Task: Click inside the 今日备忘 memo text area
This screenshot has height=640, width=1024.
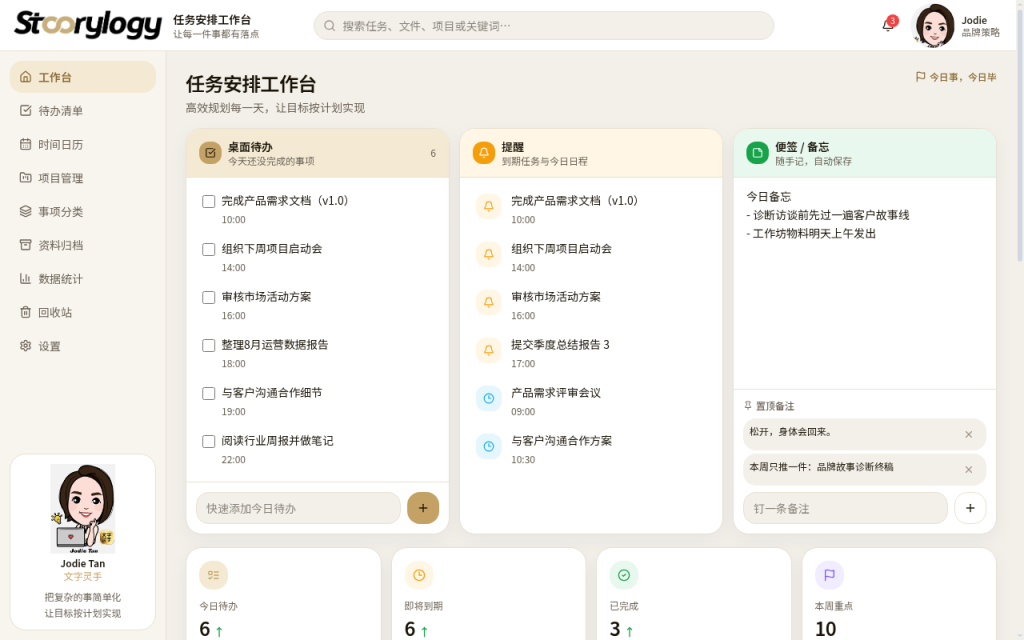Action: (865, 281)
